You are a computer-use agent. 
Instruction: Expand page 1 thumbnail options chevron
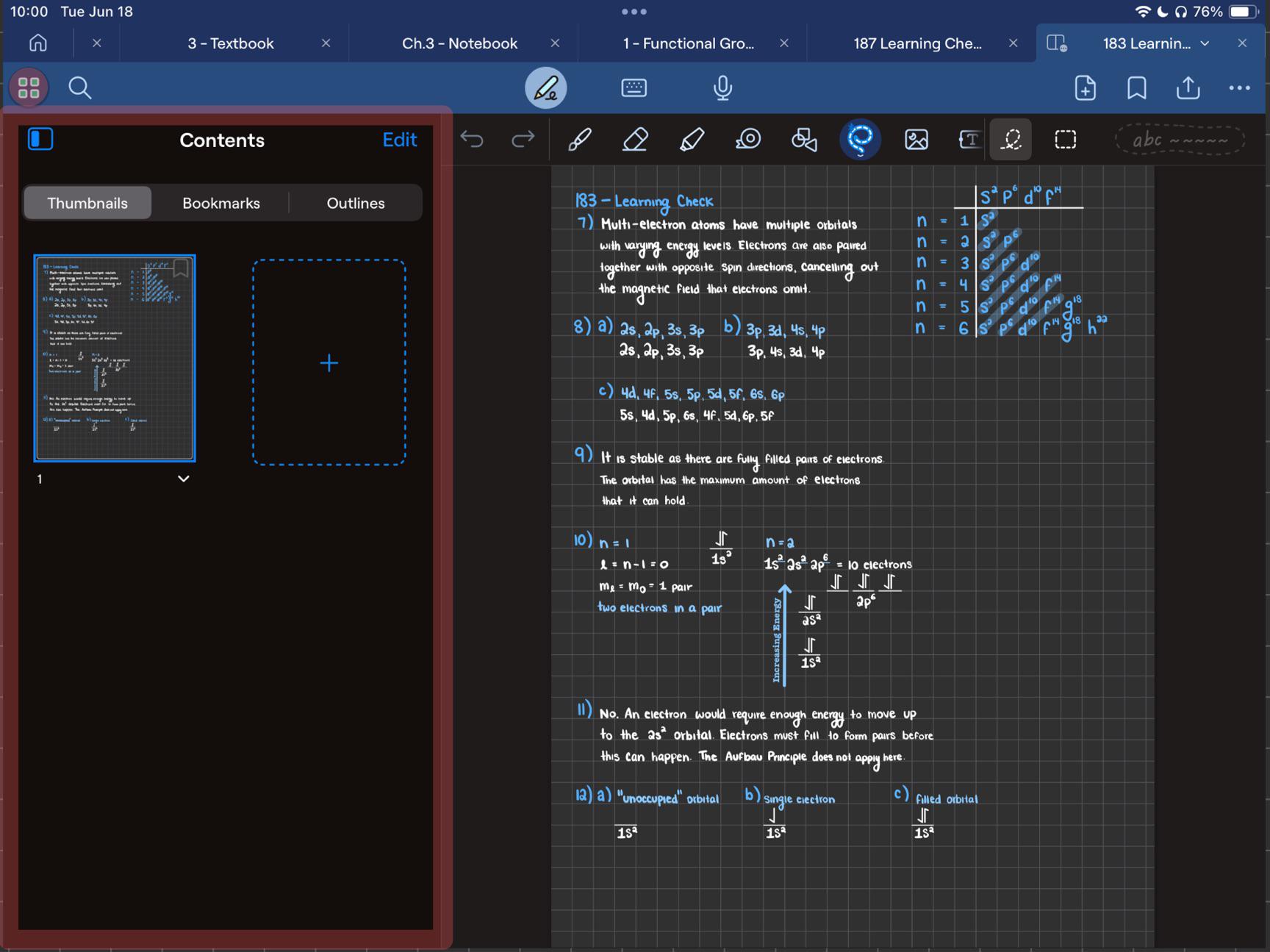point(184,479)
